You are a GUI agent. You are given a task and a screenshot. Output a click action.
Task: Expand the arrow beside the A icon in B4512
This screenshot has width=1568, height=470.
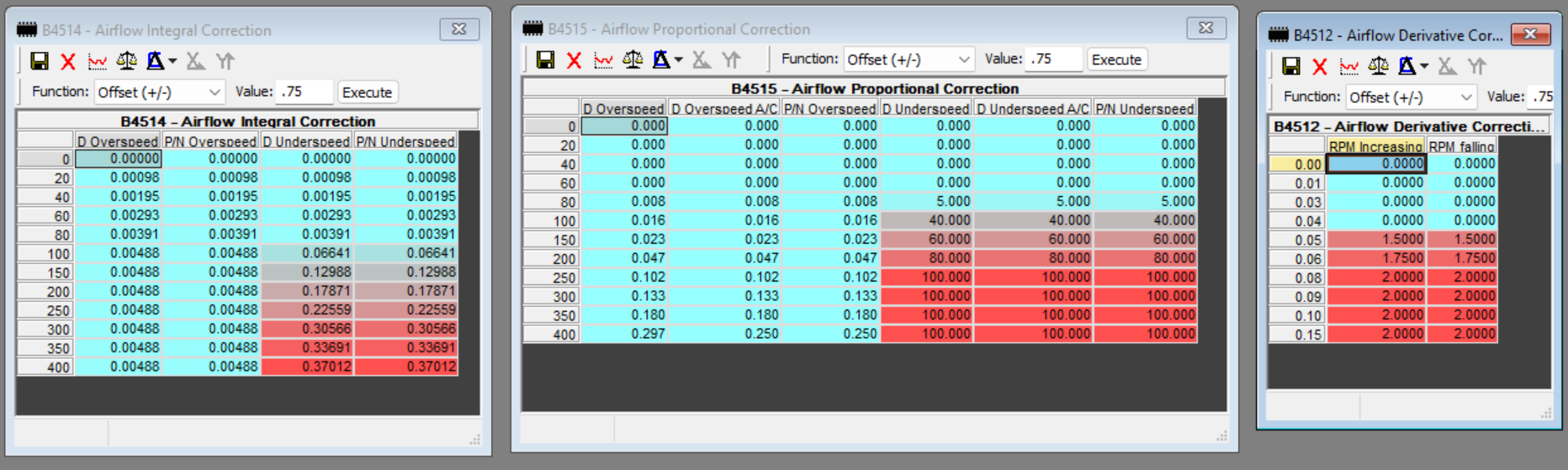(x=1424, y=66)
